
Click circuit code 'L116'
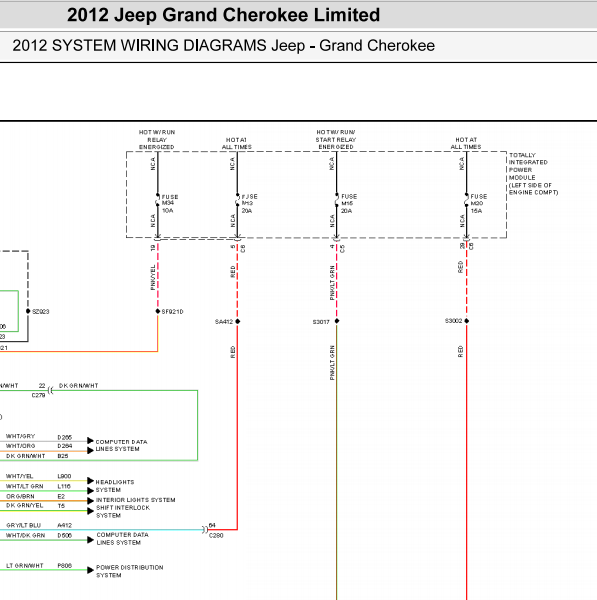64,486
